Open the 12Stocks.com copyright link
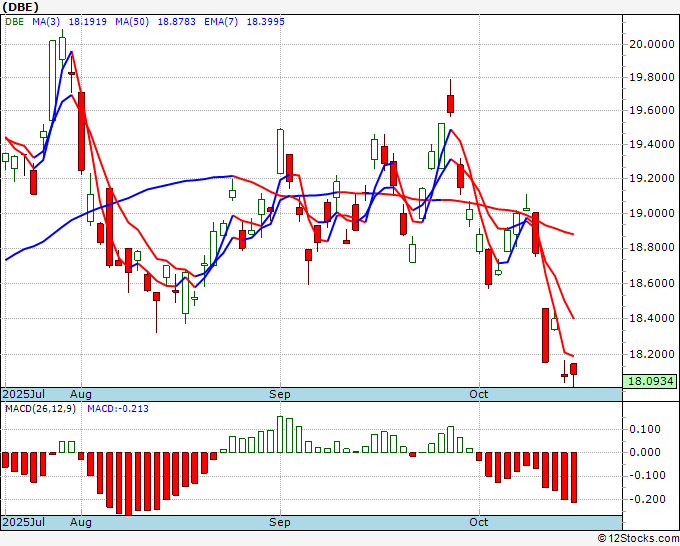The height and width of the screenshot is (546, 680). coord(638,539)
